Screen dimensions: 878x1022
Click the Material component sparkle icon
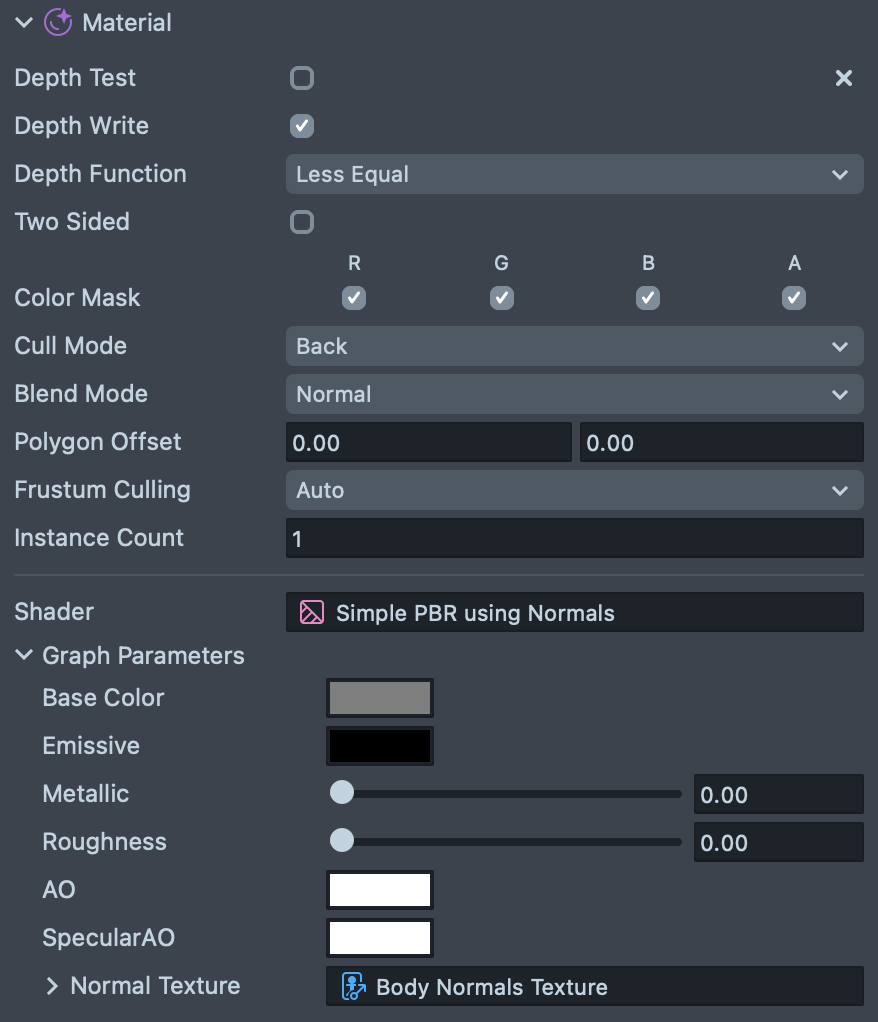click(58, 22)
